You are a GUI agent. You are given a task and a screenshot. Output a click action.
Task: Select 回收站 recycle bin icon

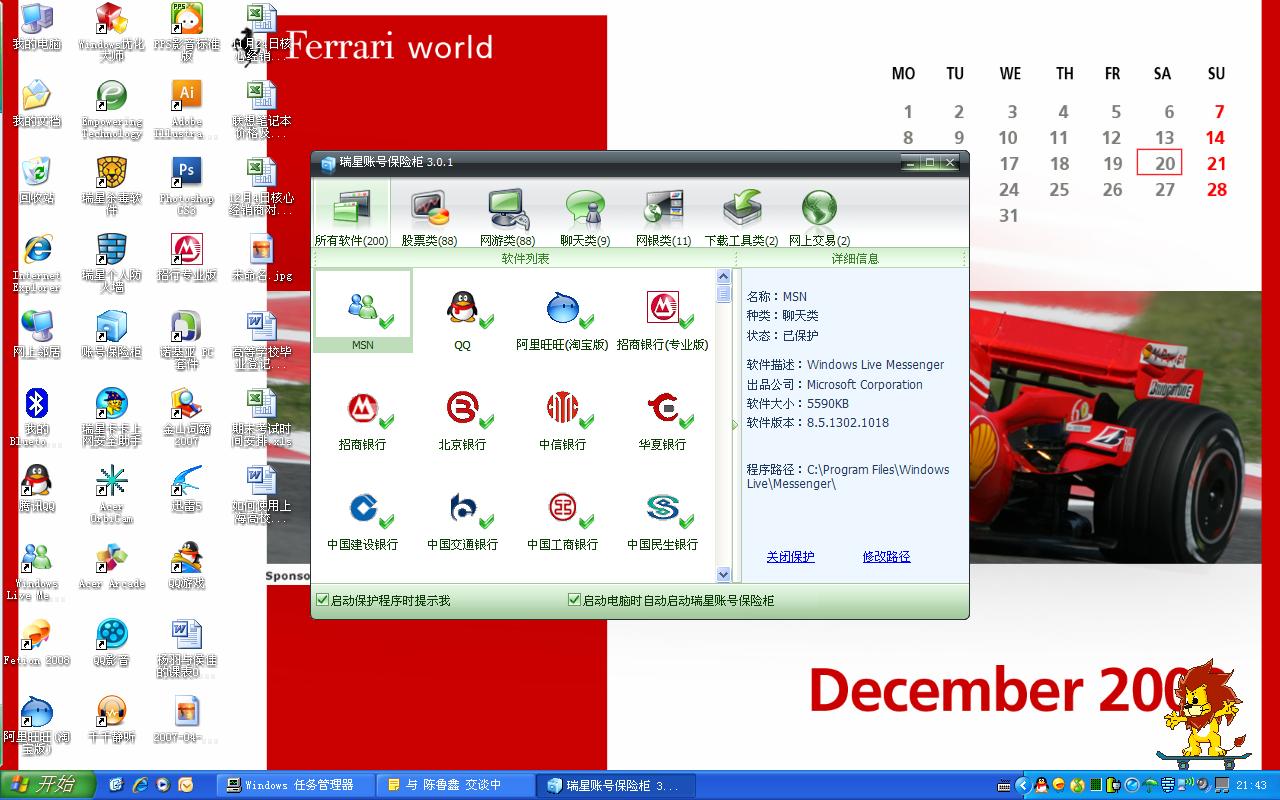pos(37,181)
